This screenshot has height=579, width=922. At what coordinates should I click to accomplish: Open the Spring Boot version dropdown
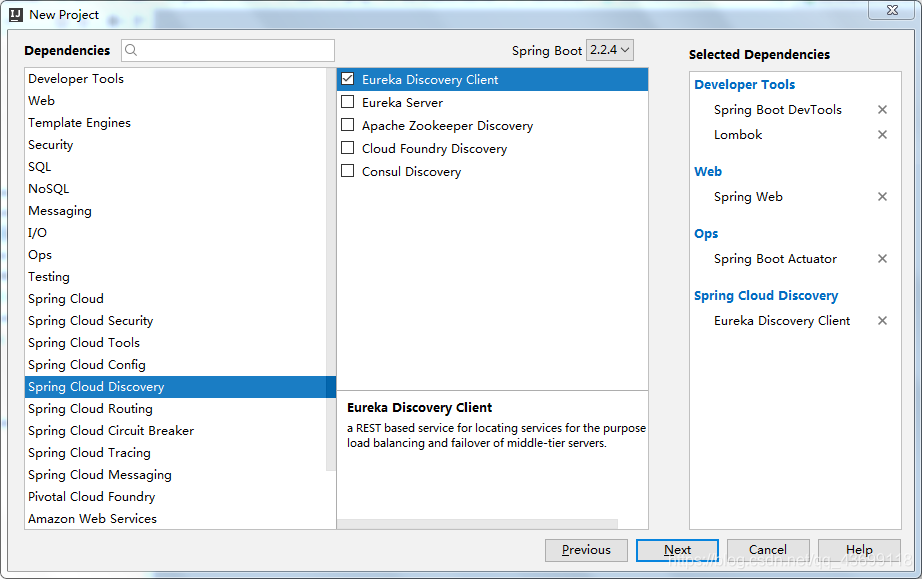pos(610,50)
